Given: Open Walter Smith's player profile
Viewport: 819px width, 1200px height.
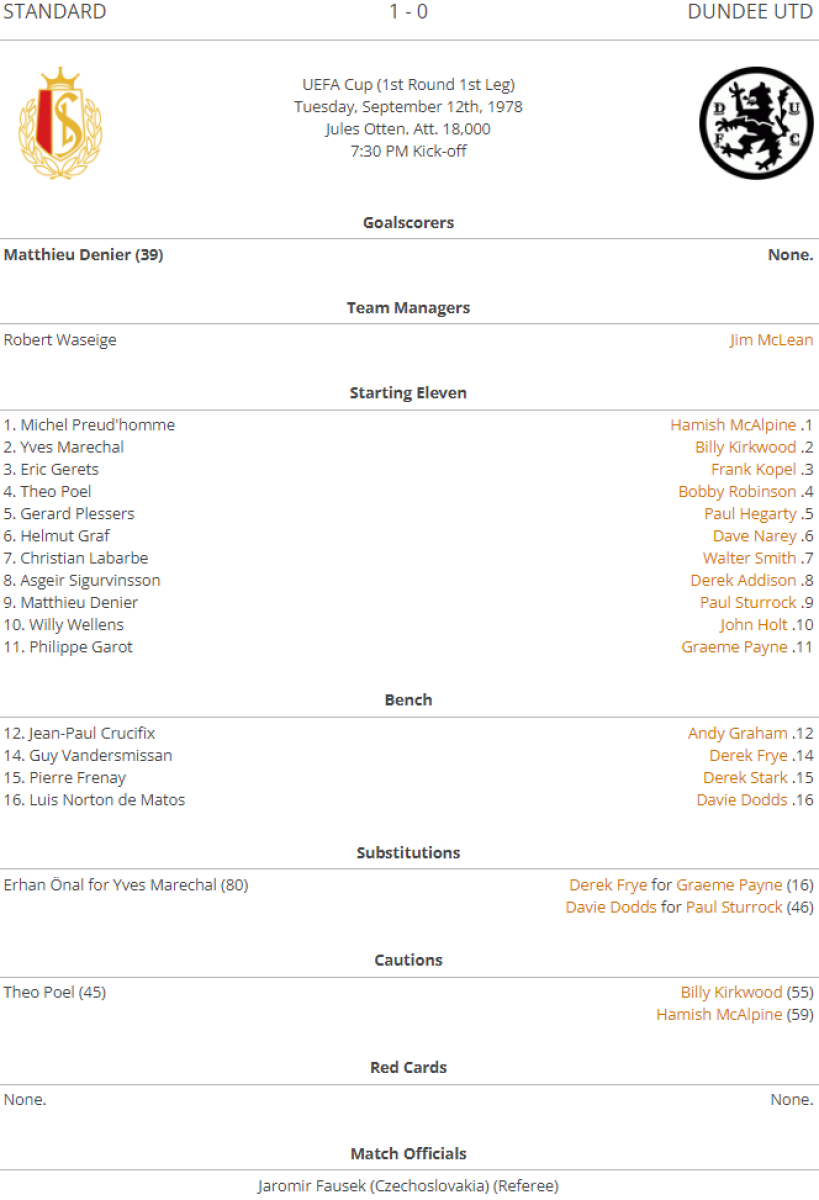Looking at the screenshot, I should click(x=749, y=558).
